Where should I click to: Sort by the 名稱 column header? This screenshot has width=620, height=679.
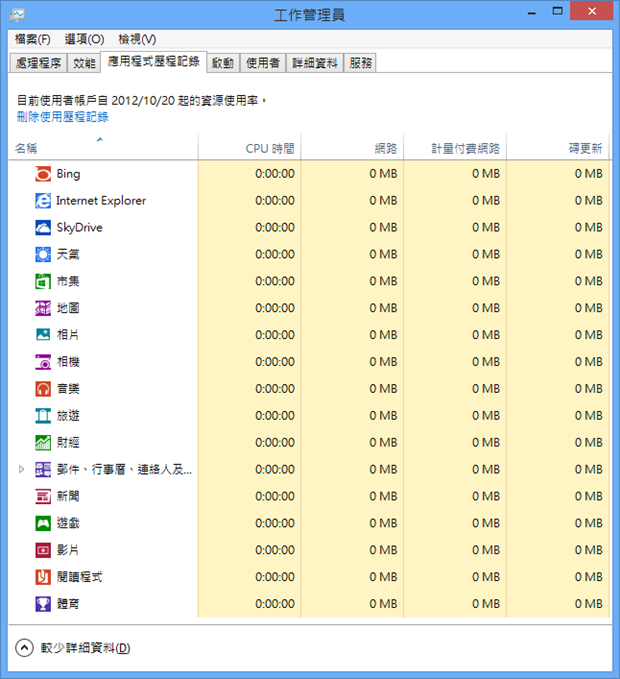(x=103, y=148)
